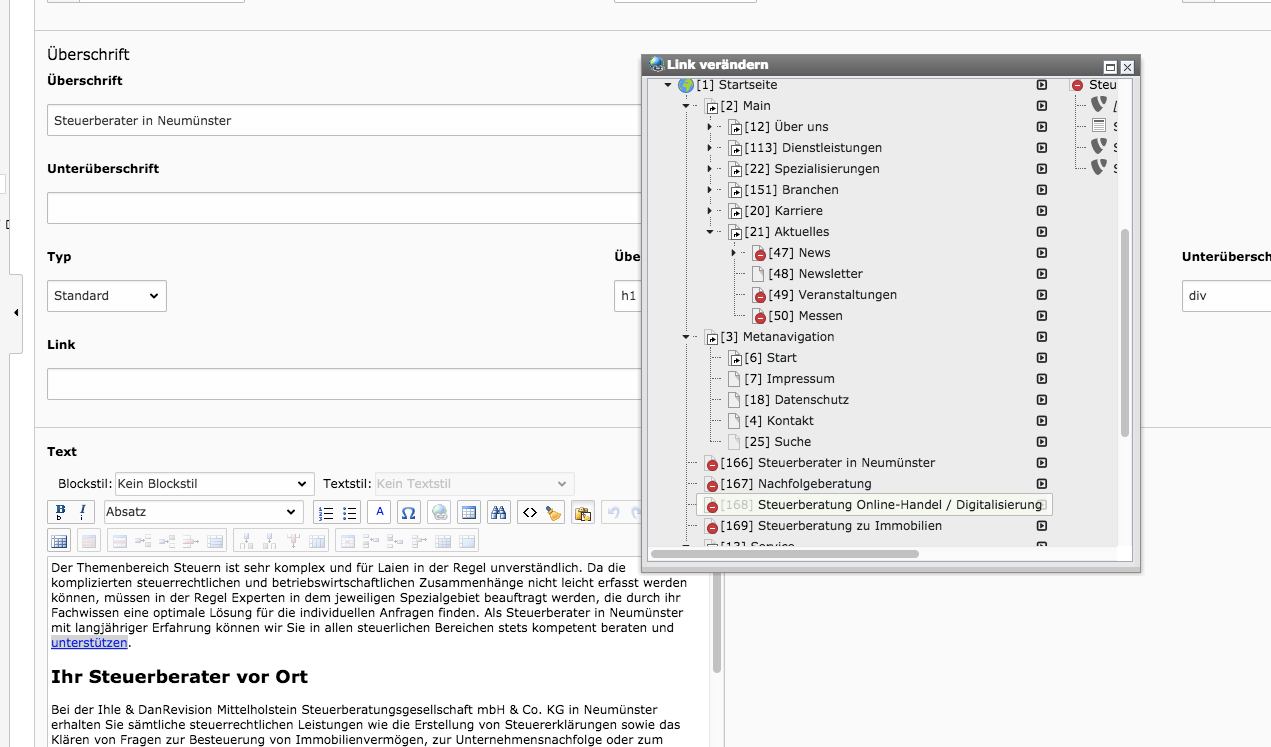Toggle the paste clipboard behavior button
1271x747 pixels.
pos(583,513)
